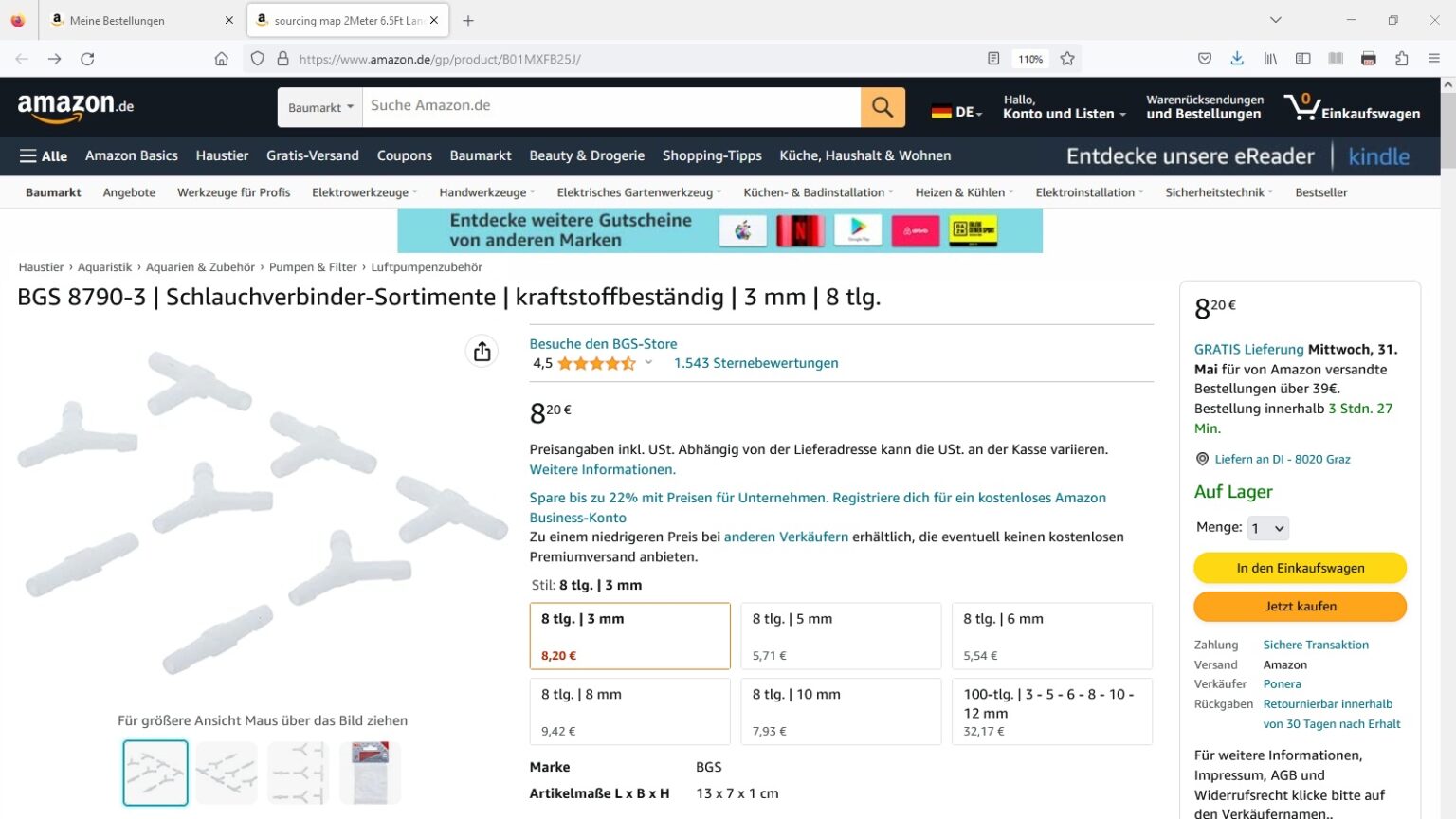Select the second product image thumbnail

(227, 772)
